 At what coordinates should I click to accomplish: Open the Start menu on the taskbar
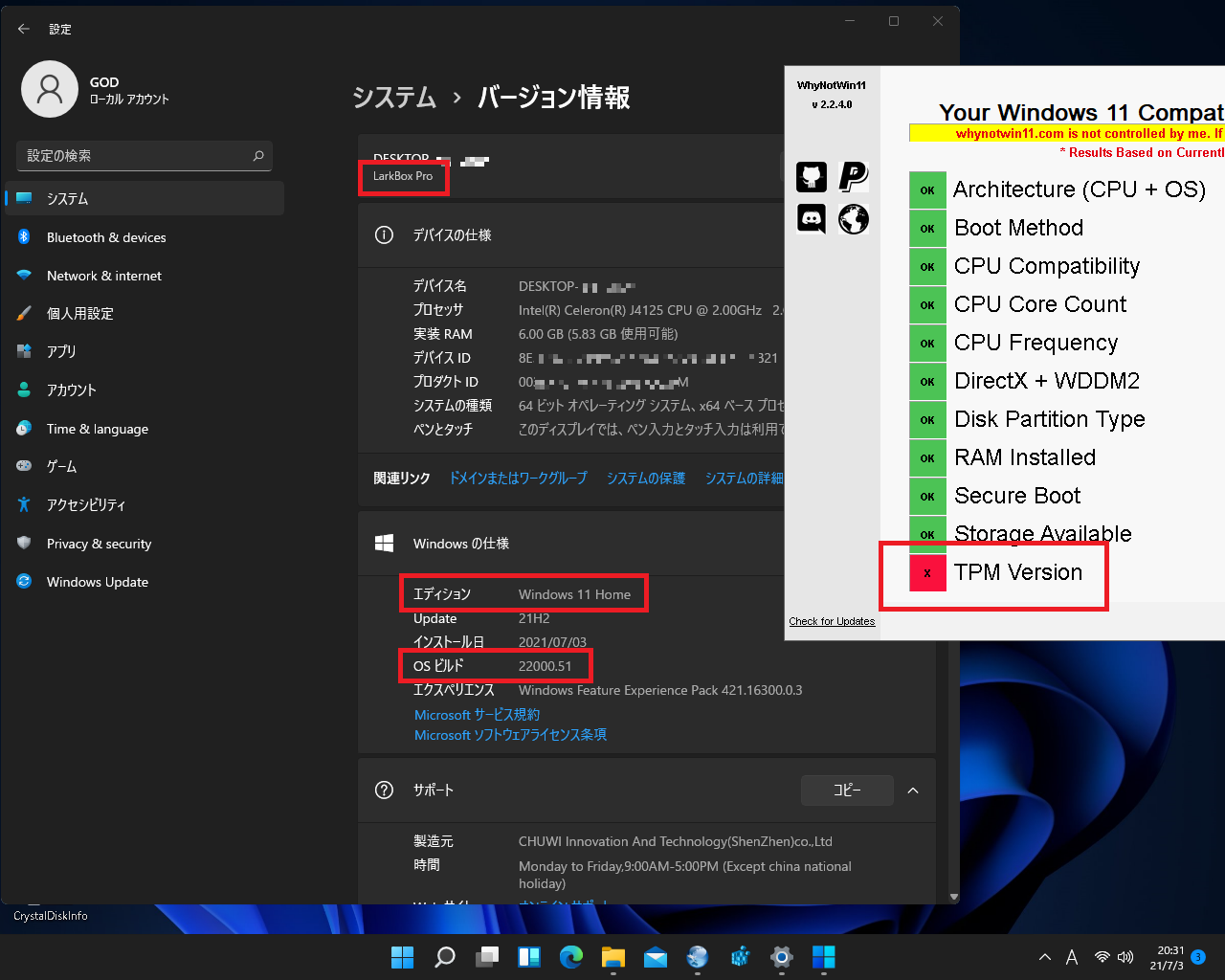403,957
